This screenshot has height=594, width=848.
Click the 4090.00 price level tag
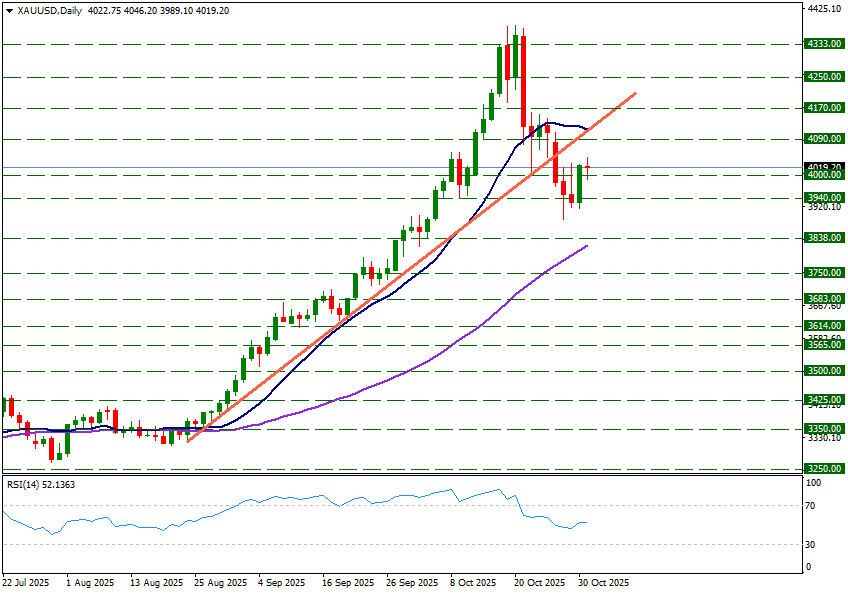[x=824, y=140]
